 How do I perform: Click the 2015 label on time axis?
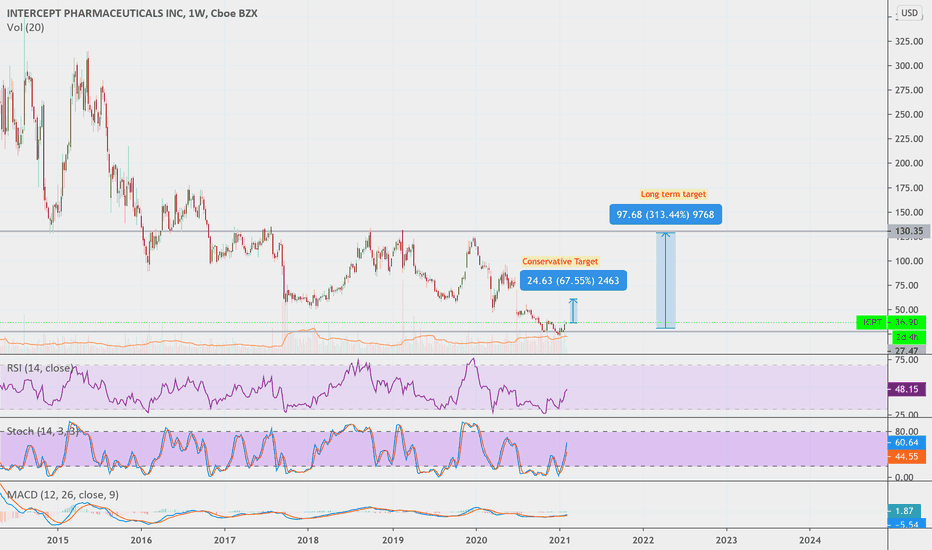(58, 540)
